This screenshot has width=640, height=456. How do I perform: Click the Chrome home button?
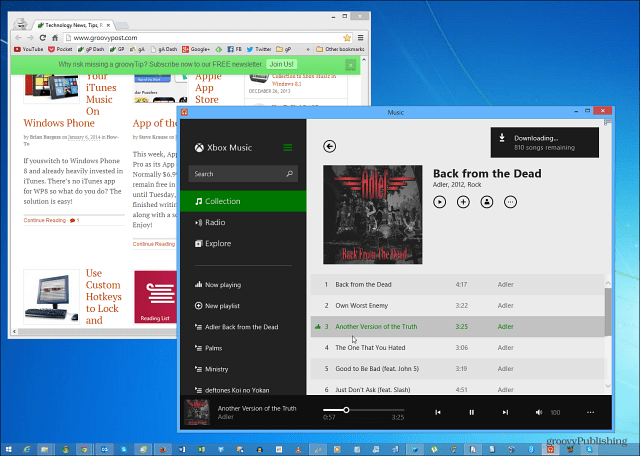coord(55,38)
